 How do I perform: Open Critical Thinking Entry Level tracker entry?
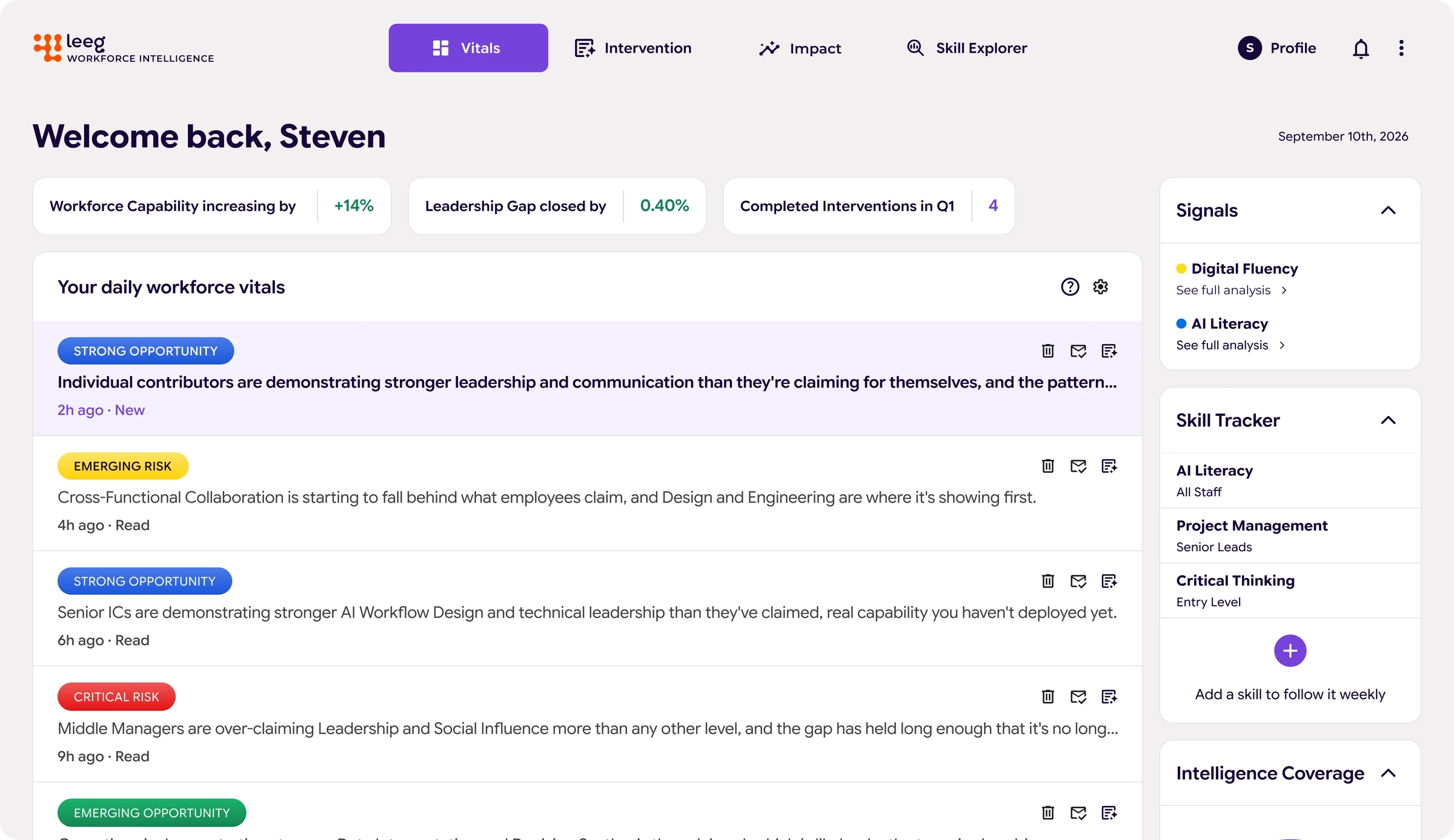(1290, 590)
